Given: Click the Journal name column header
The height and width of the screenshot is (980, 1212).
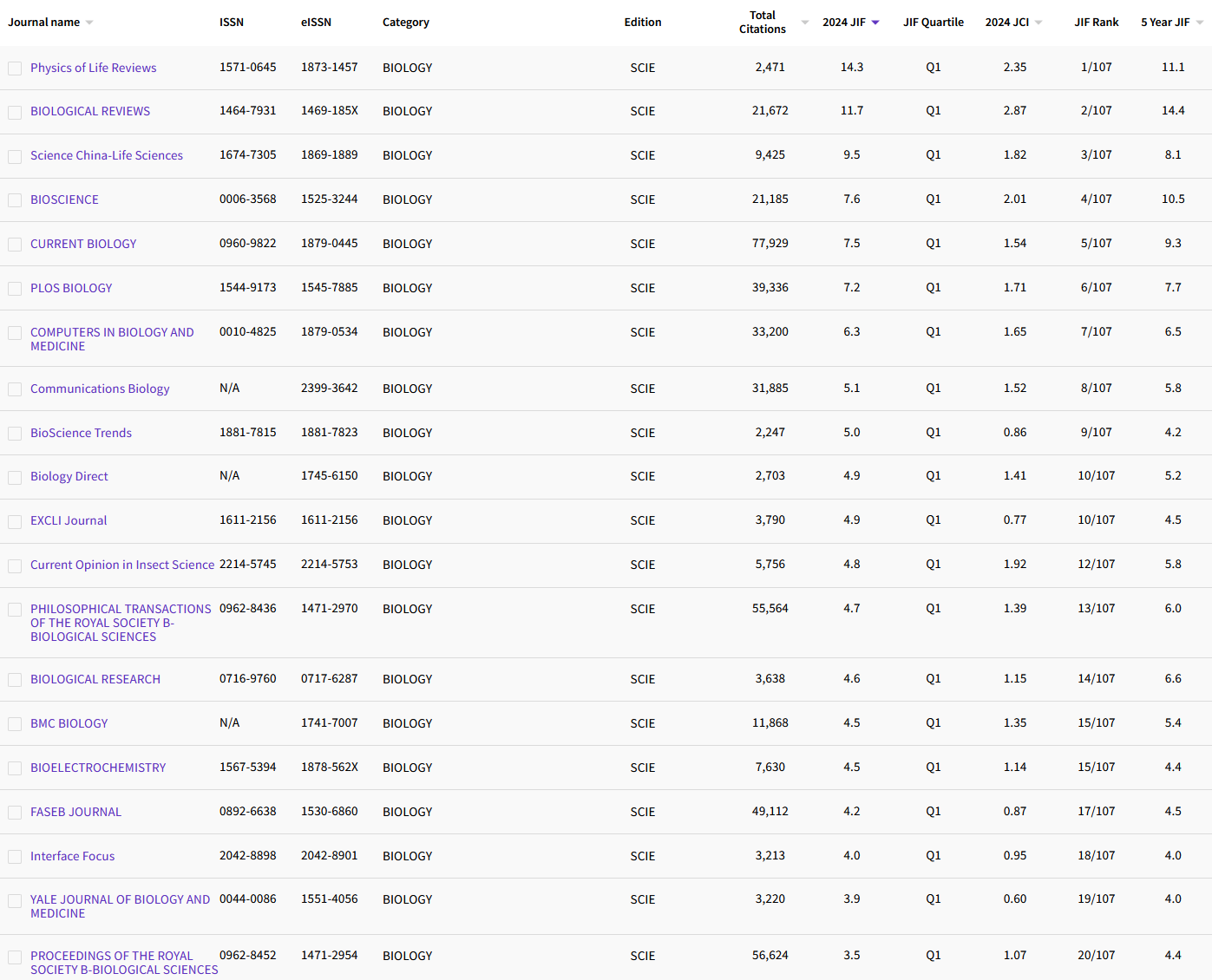Looking at the screenshot, I should pos(43,23).
